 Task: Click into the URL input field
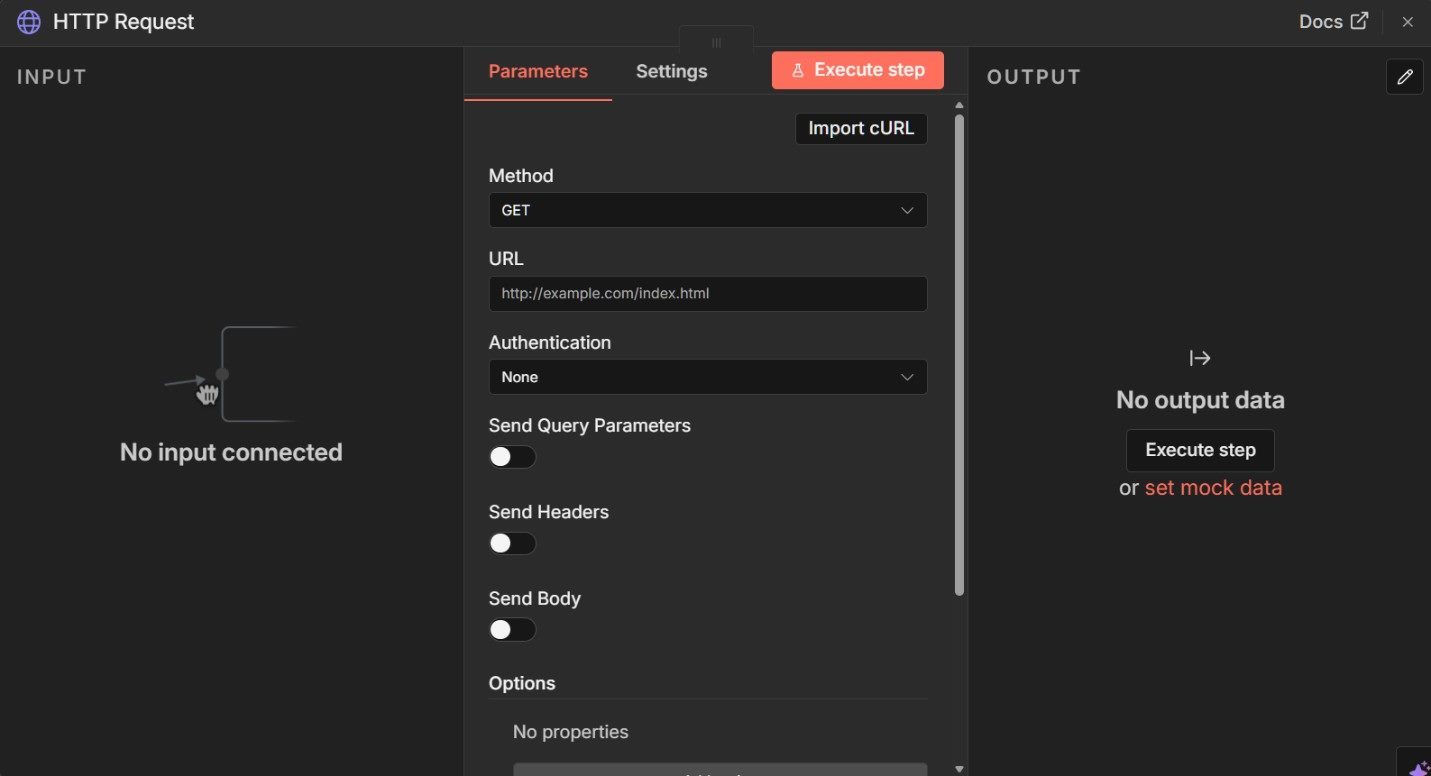pyautogui.click(x=707, y=294)
